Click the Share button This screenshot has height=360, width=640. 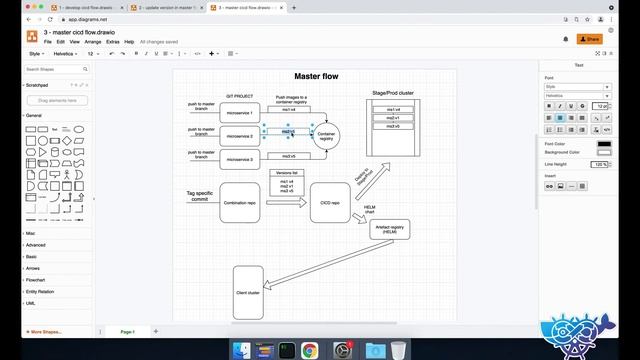point(589,39)
